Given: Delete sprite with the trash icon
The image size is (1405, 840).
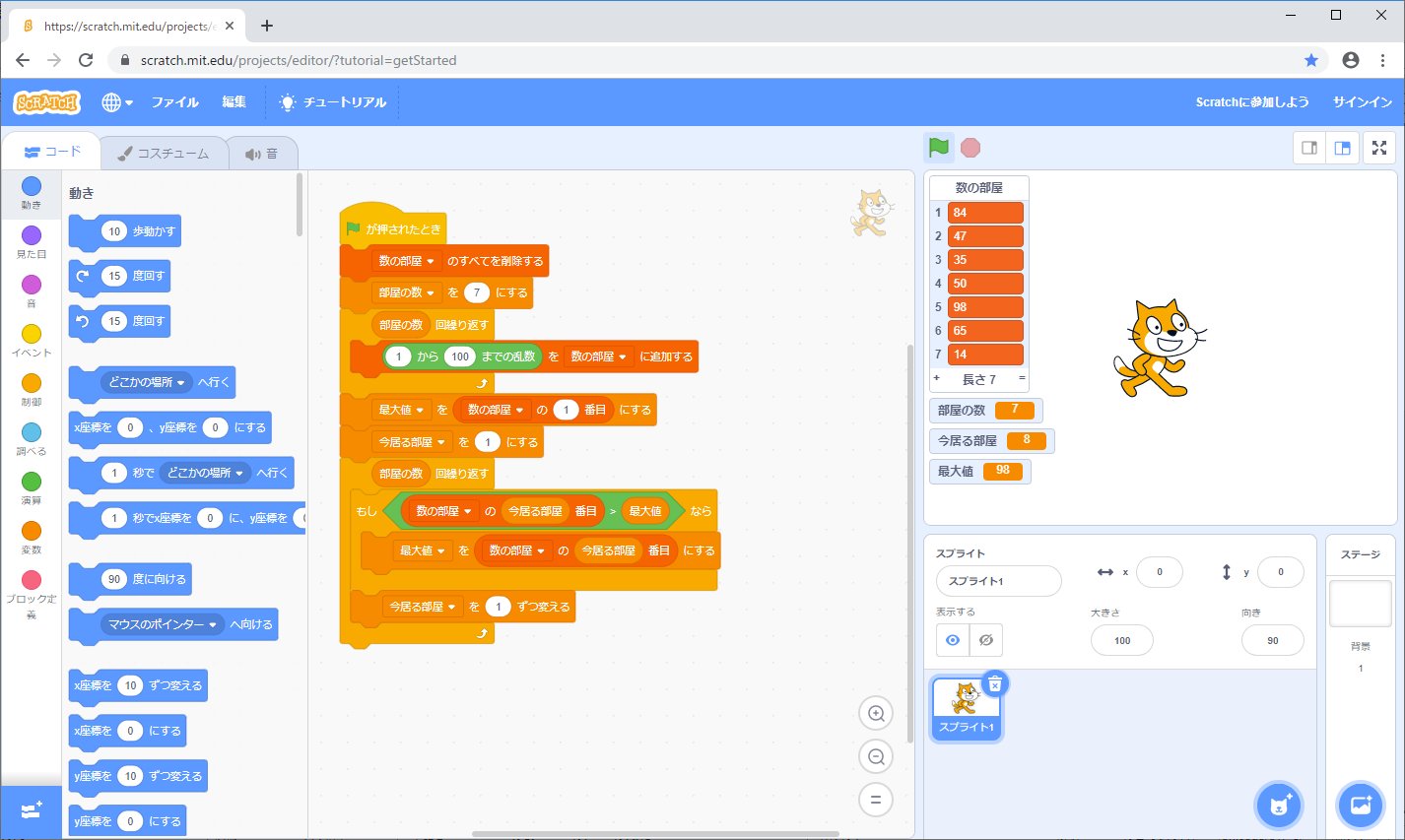Looking at the screenshot, I should pyautogui.click(x=995, y=683).
